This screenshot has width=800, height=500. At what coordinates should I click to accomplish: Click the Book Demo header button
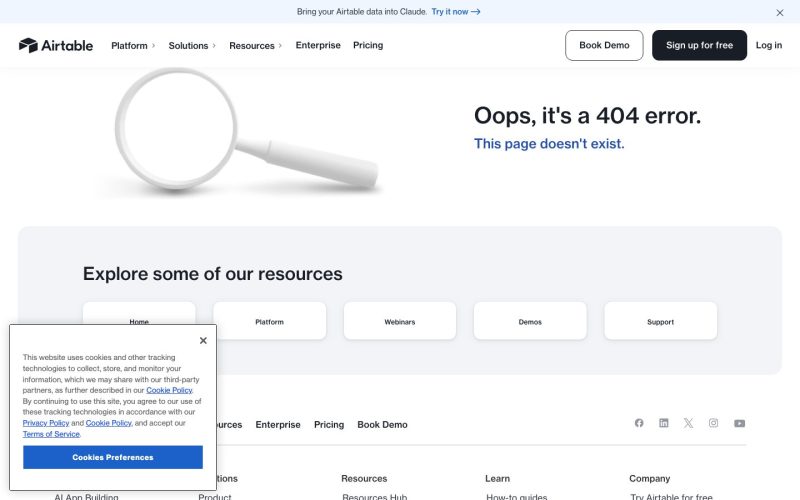coord(604,45)
